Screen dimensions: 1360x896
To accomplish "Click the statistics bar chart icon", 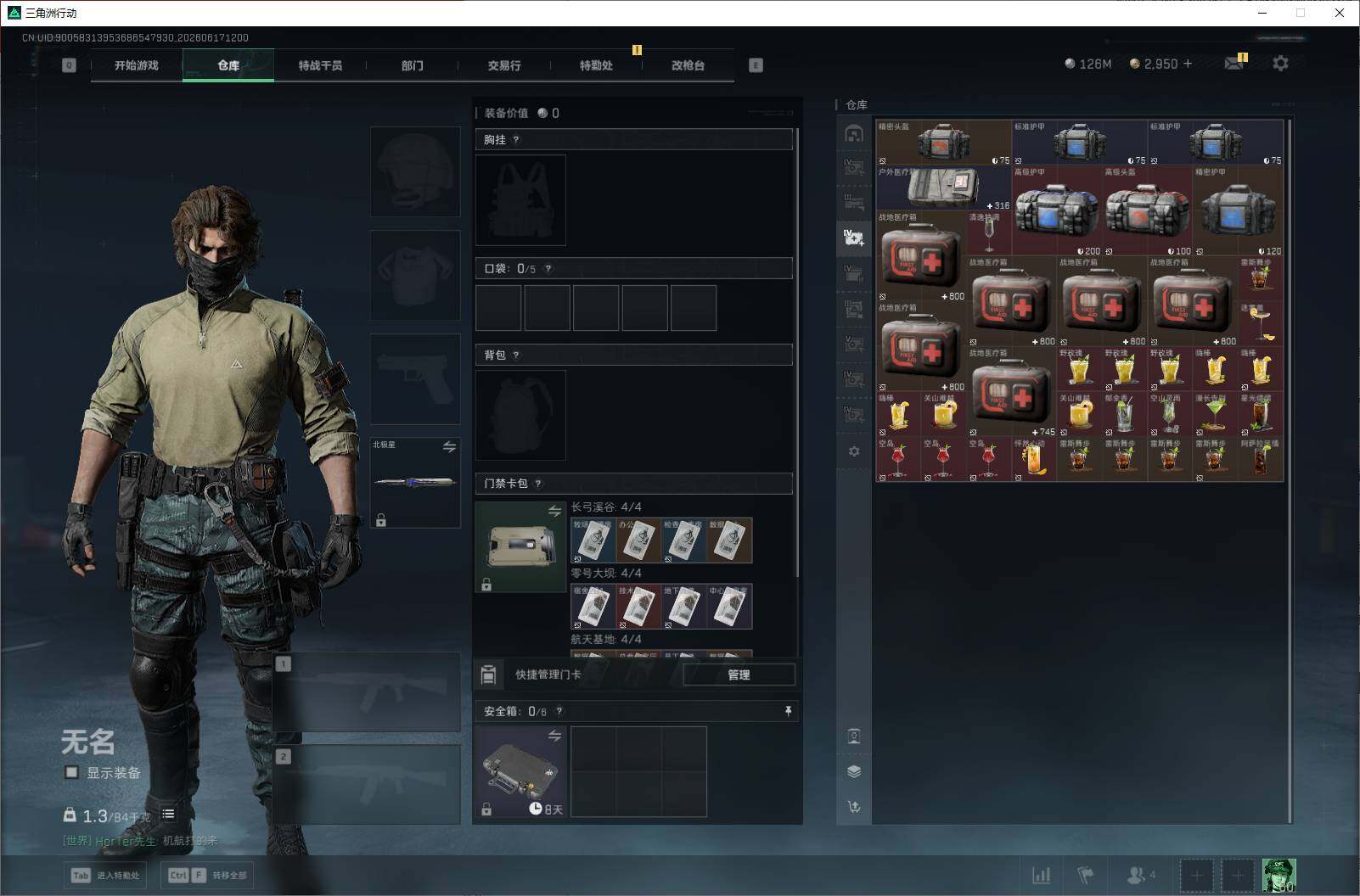I will pyautogui.click(x=1041, y=875).
